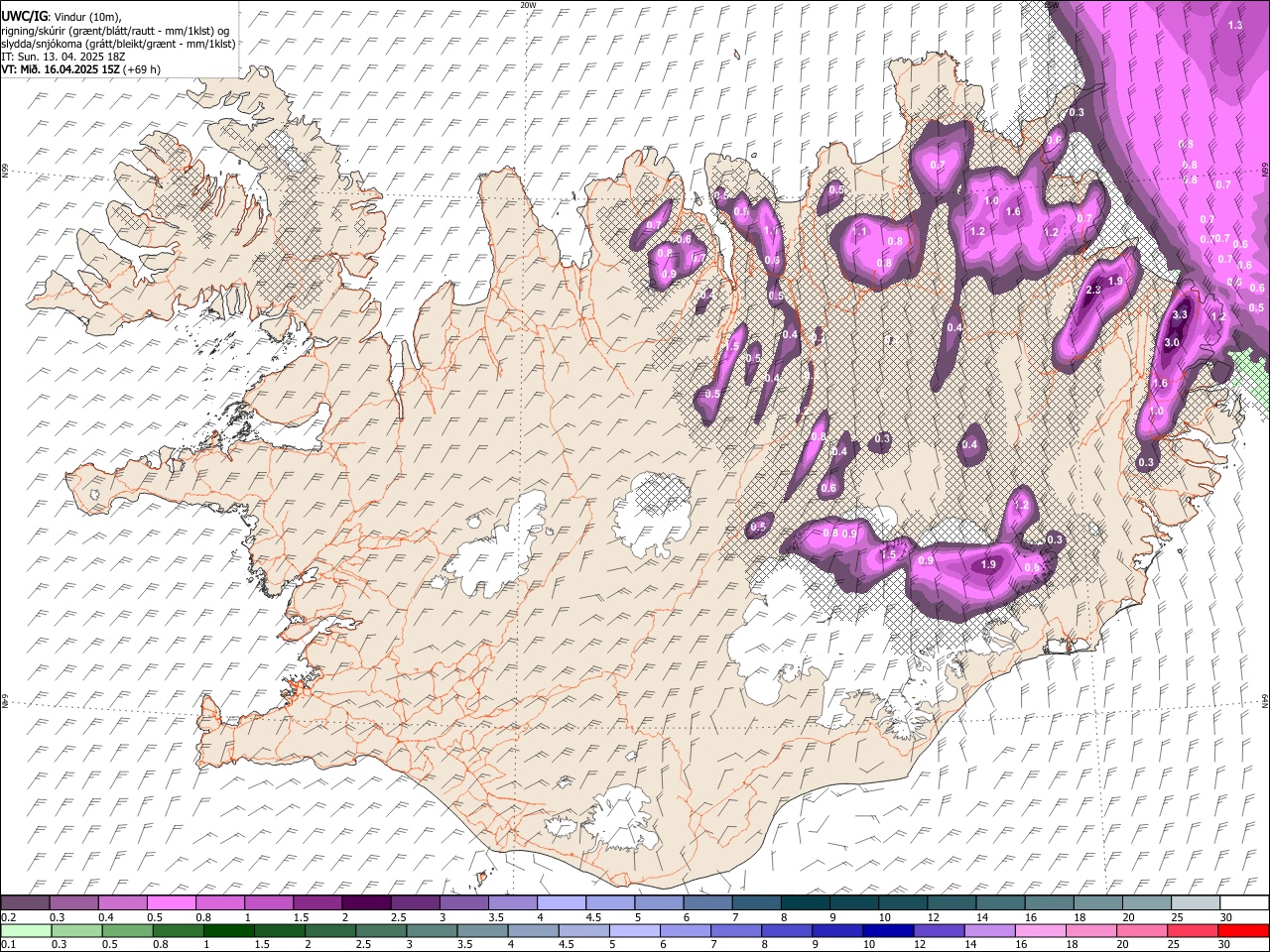The width and height of the screenshot is (1270, 952).
Task: Click the initial time line 'IT: Sun. 13. 04. 2025 18Z'
Action: (x=63, y=57)
